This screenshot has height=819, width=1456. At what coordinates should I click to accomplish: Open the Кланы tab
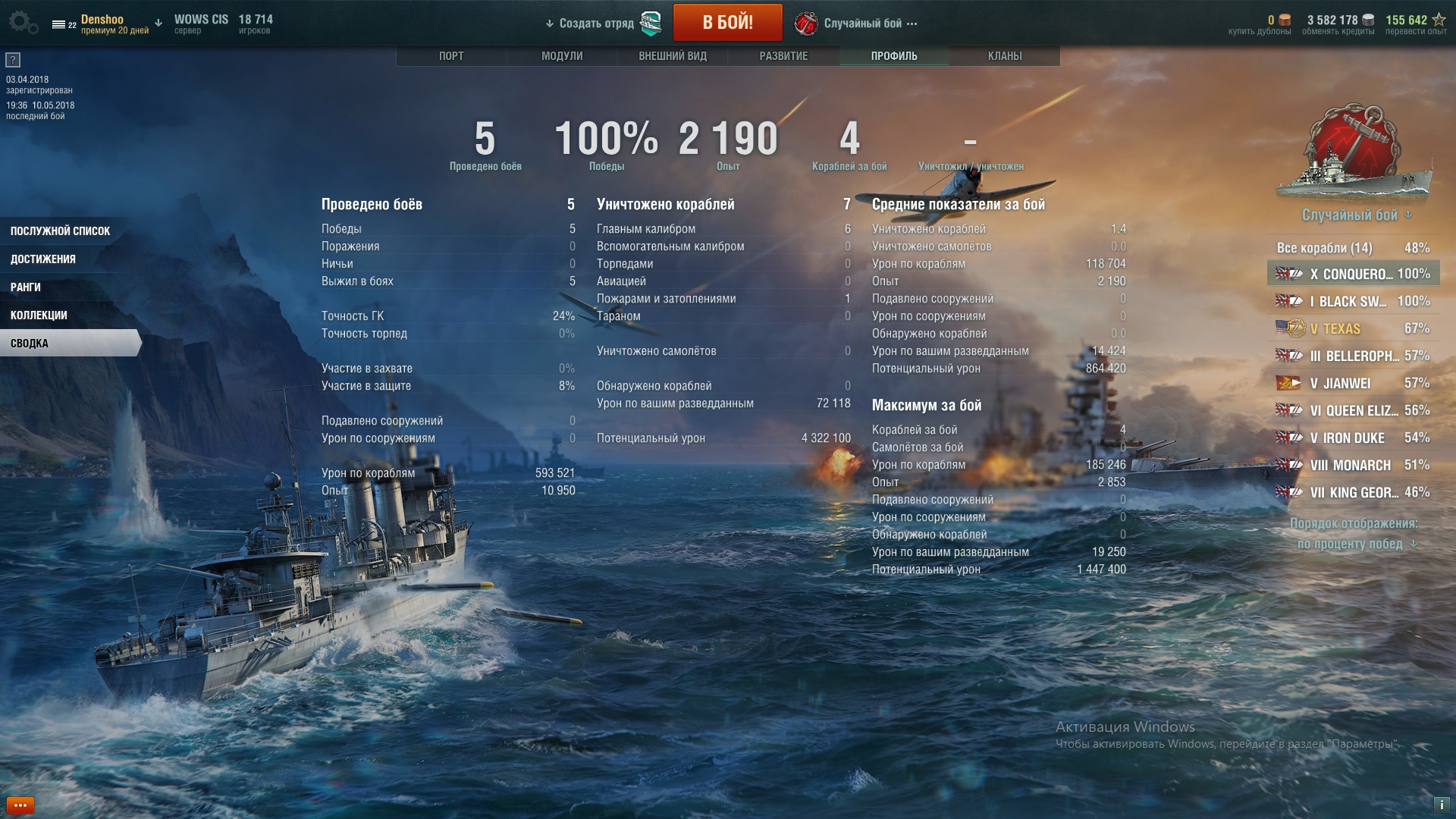(x=1005, y=56)
